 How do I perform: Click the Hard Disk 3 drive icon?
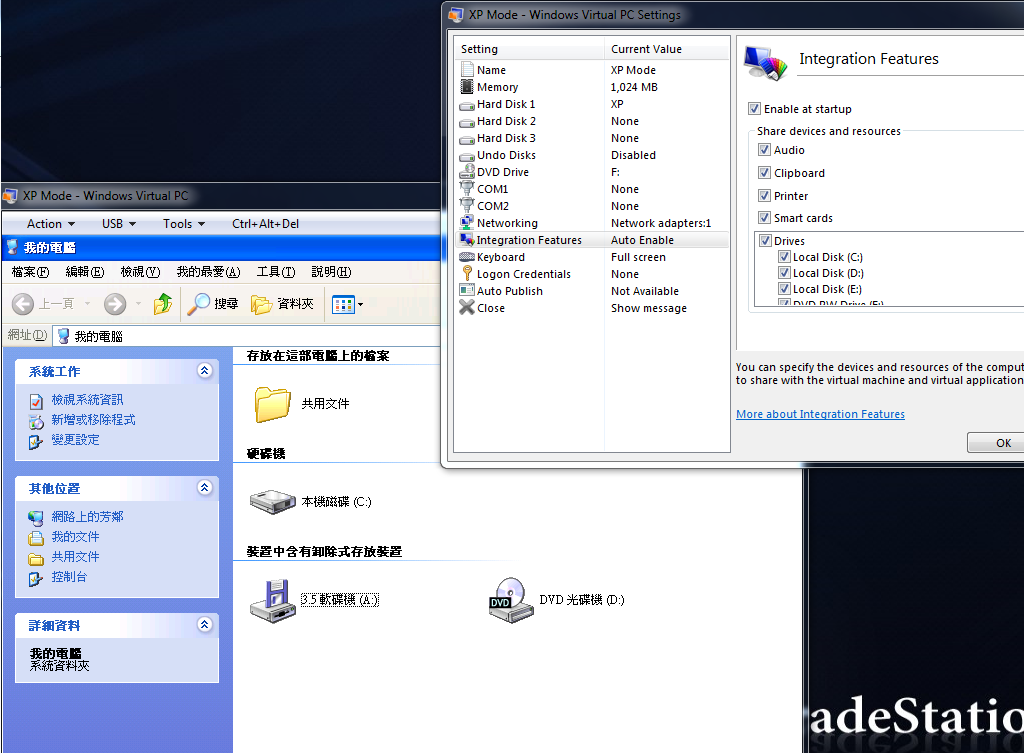click(467, 138)
